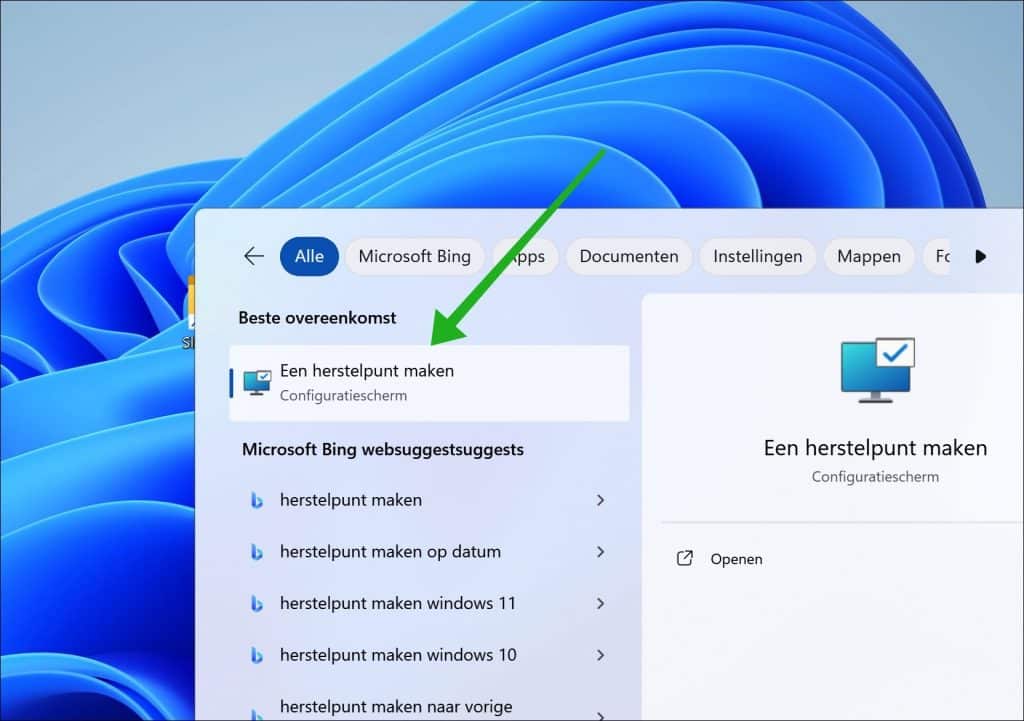The image size is (1024, 721).
Task: Show more filters with the right arrow
Action: tap(980, 257)
